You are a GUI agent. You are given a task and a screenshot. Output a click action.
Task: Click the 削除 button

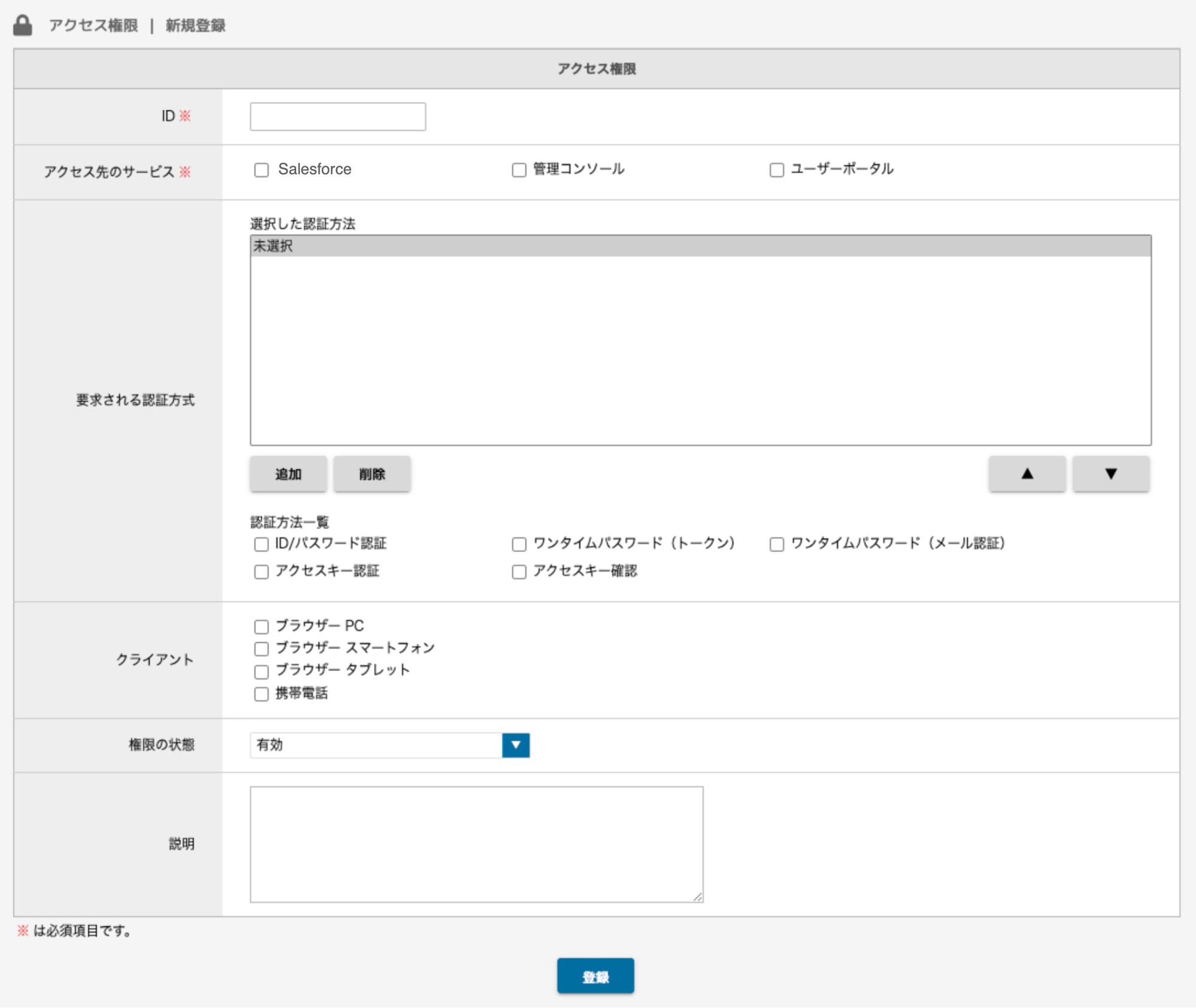click(372, 474)
